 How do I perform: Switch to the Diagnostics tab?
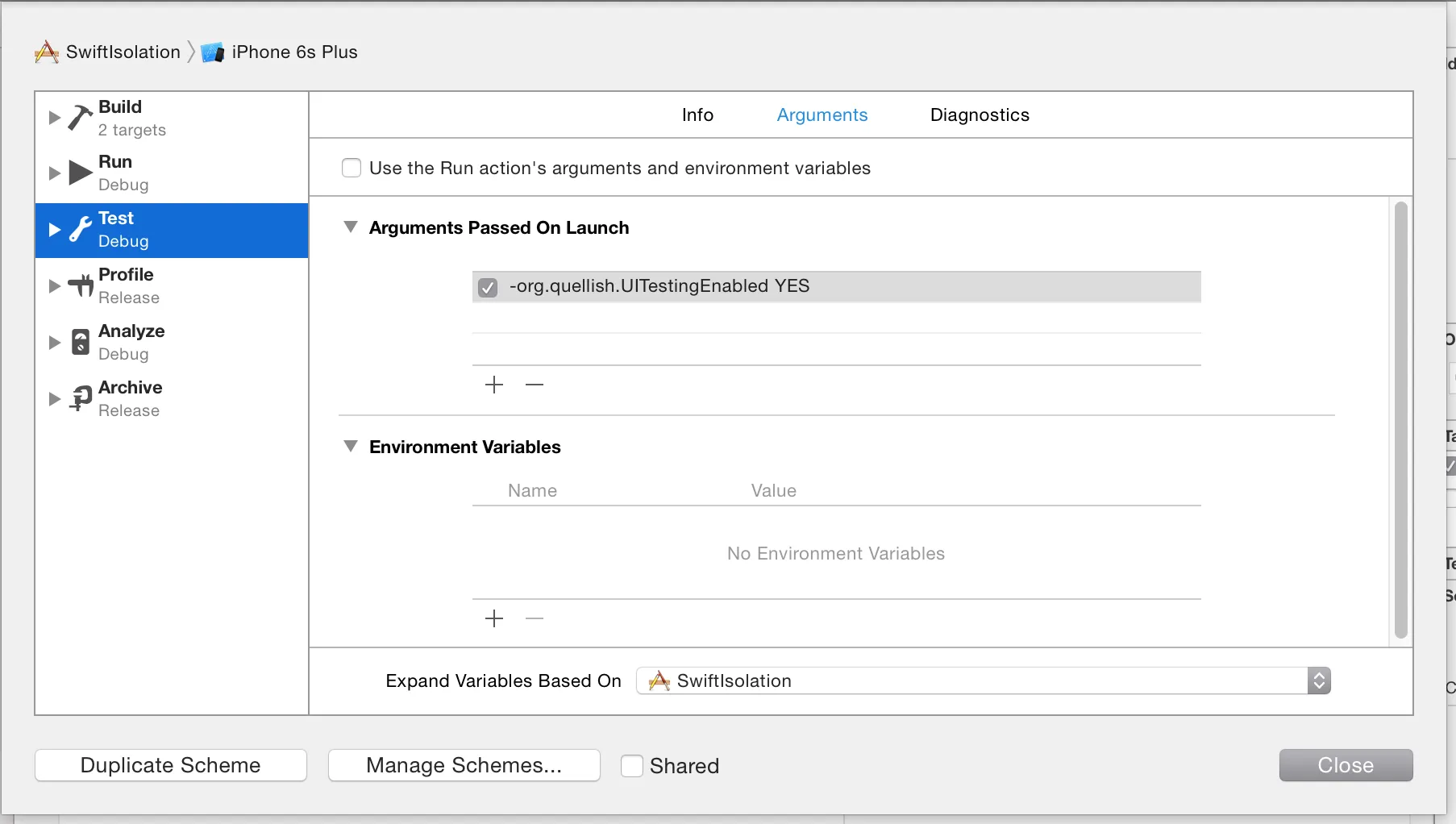point(980,114)
